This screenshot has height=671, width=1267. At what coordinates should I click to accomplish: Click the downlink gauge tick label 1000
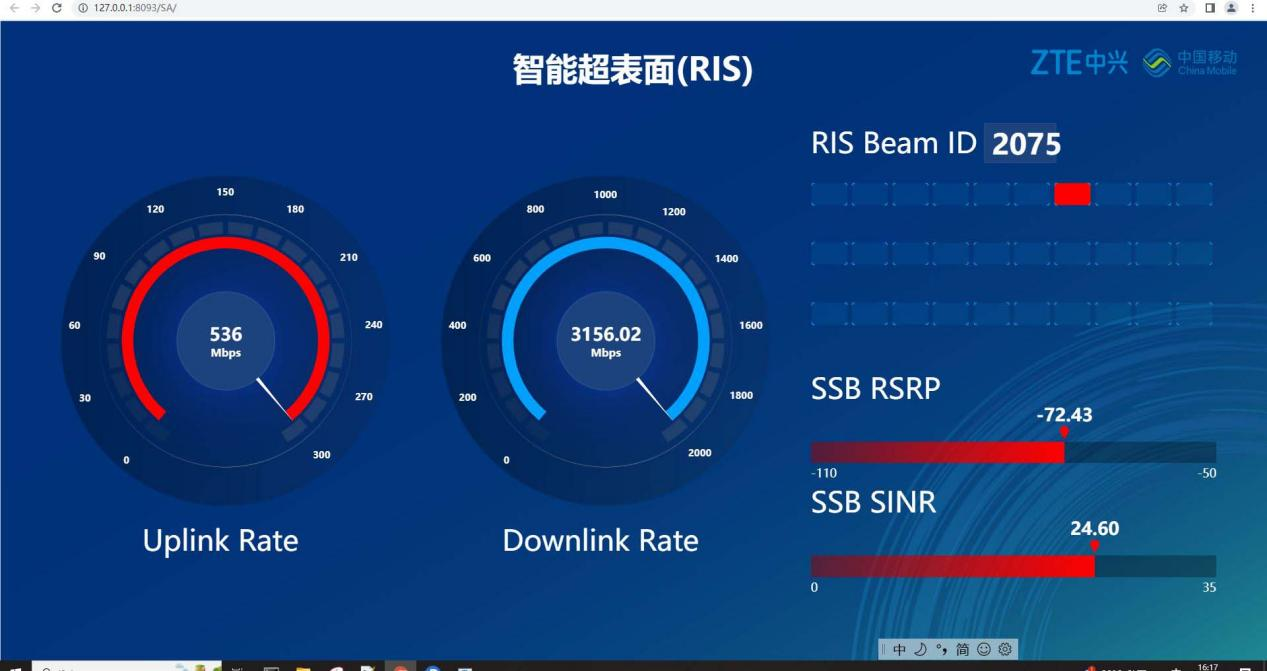tap(605, 195)
